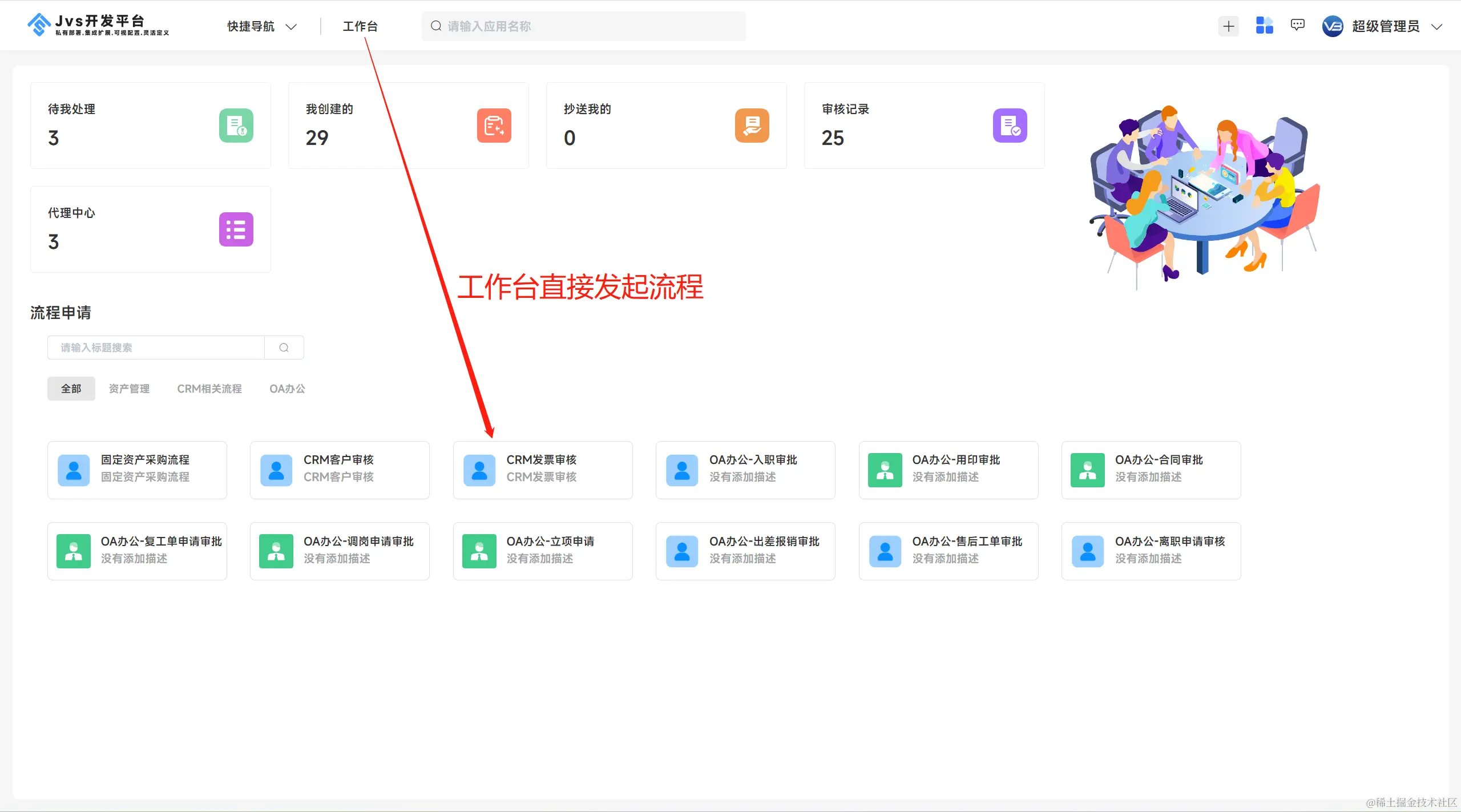Open the blue app grid icon
1461x812 pixels.
point(1264,26)
